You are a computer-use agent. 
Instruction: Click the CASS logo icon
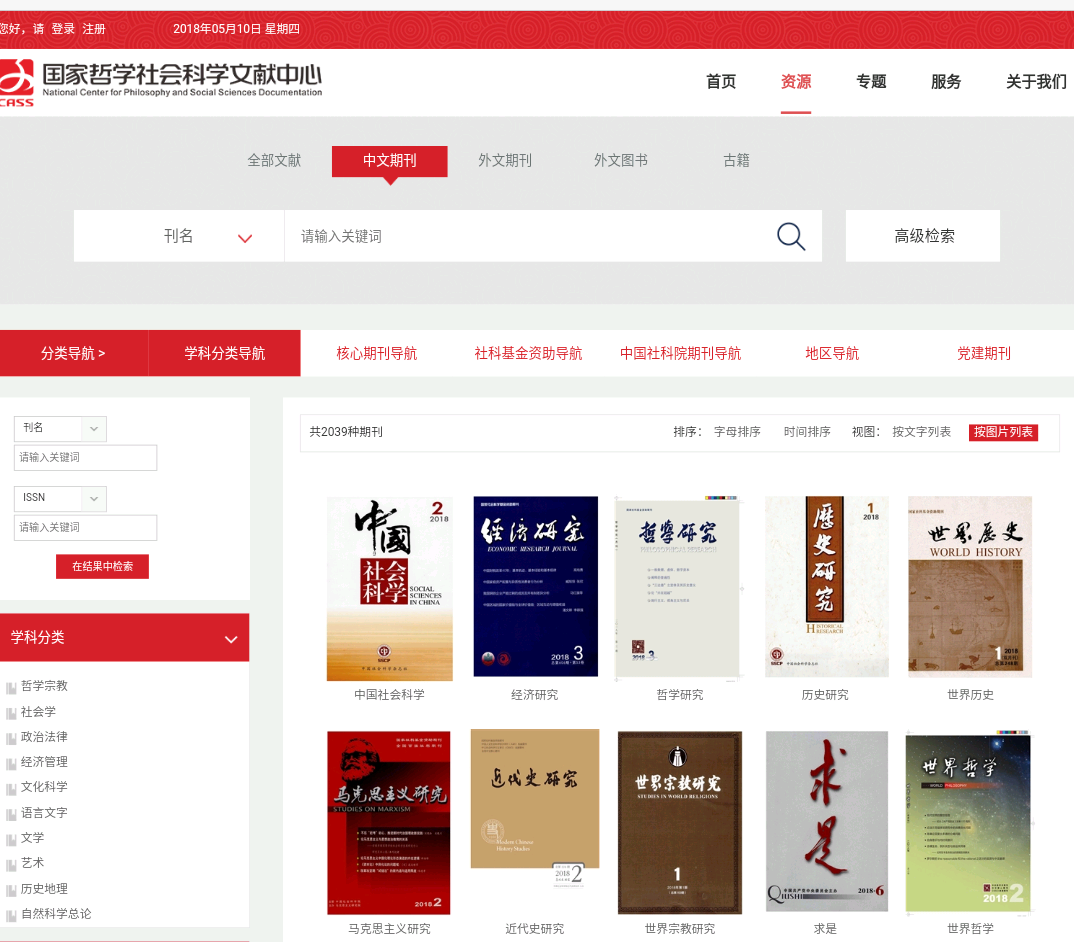[x=16, y=82]
